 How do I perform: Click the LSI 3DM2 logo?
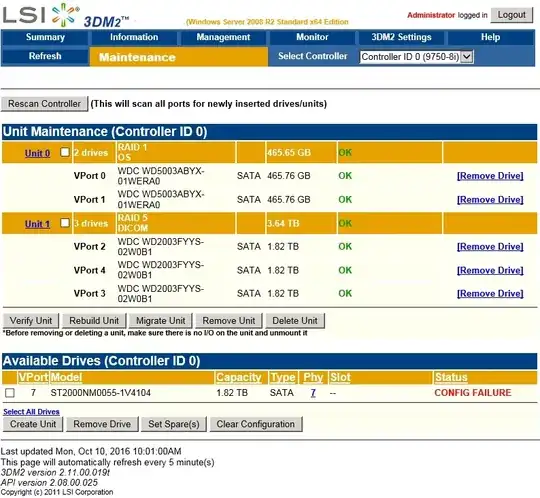coord(65,16)
